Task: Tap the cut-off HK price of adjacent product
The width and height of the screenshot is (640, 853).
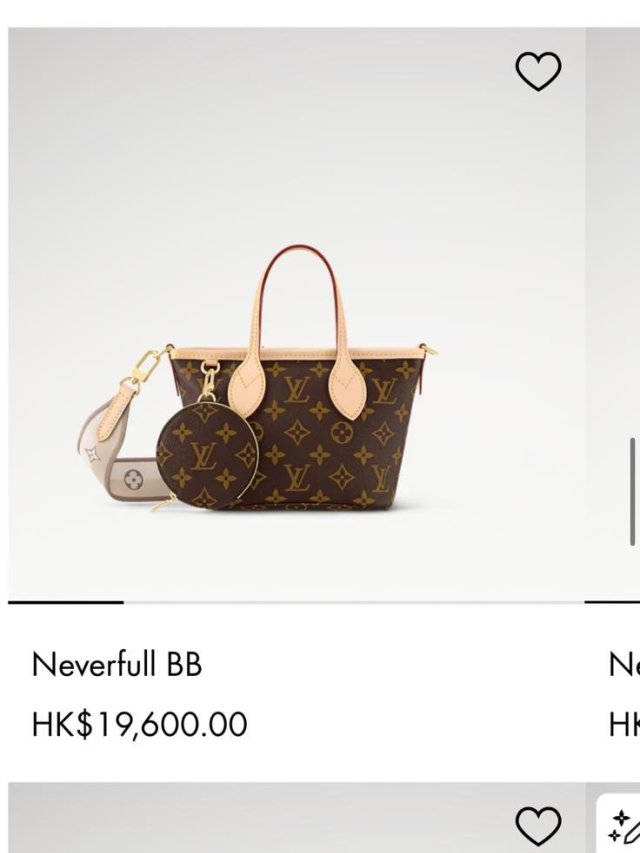Action: (x=624, y=724)
